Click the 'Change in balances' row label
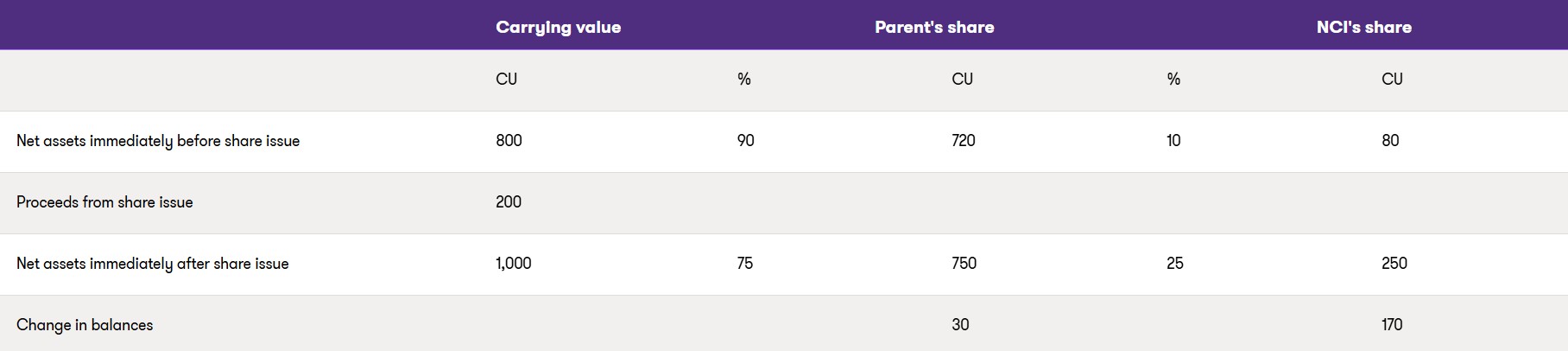This screenshot has width=1568, height=351. click(85, 325)
